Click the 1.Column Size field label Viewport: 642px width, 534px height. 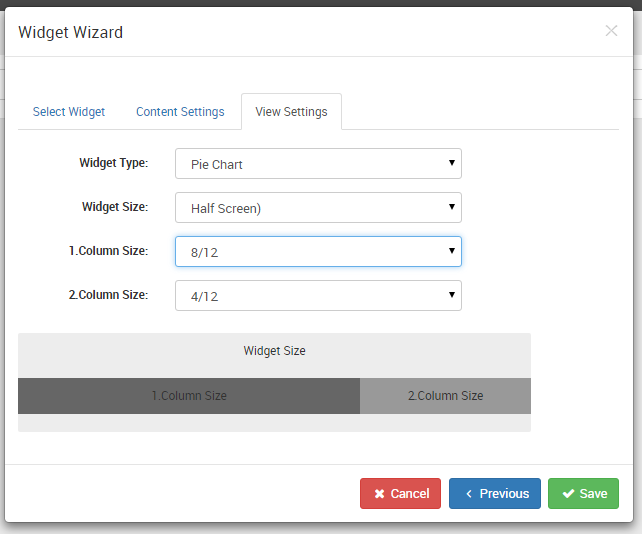[x=109, y=251]
